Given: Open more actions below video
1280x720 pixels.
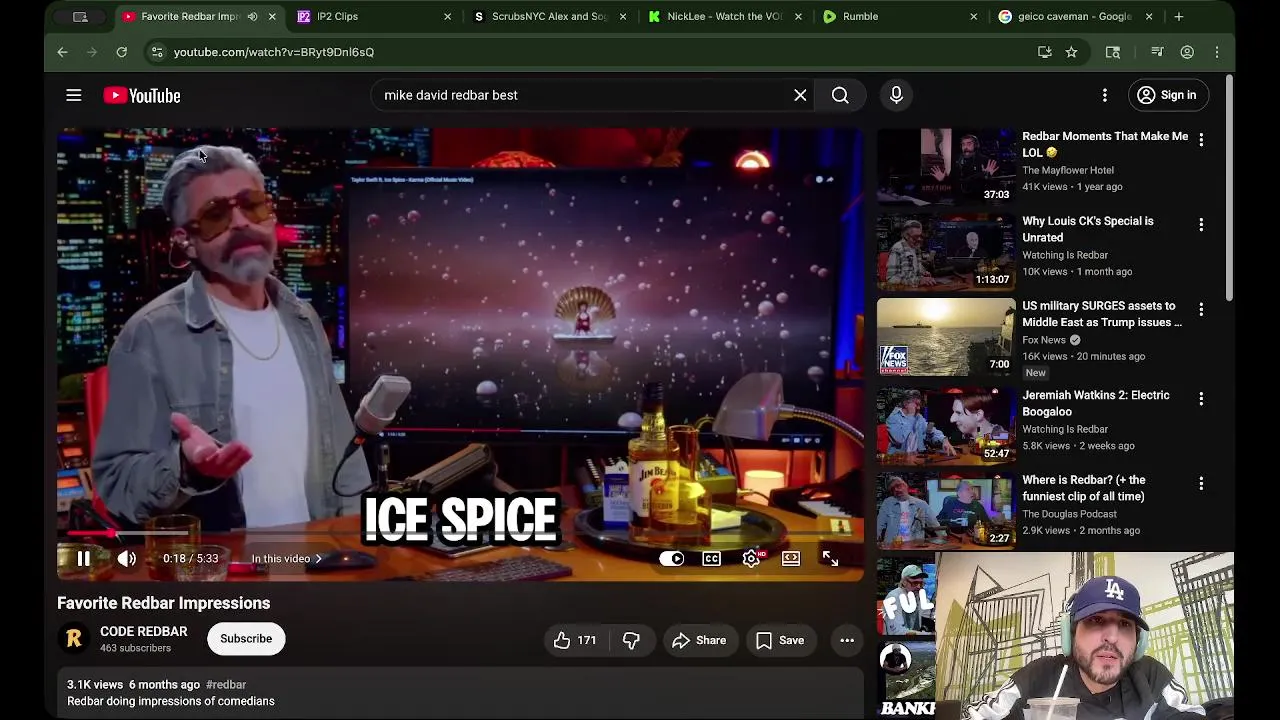Looking at the screenshot, I should pyautogui.click(x=847, y=640).
